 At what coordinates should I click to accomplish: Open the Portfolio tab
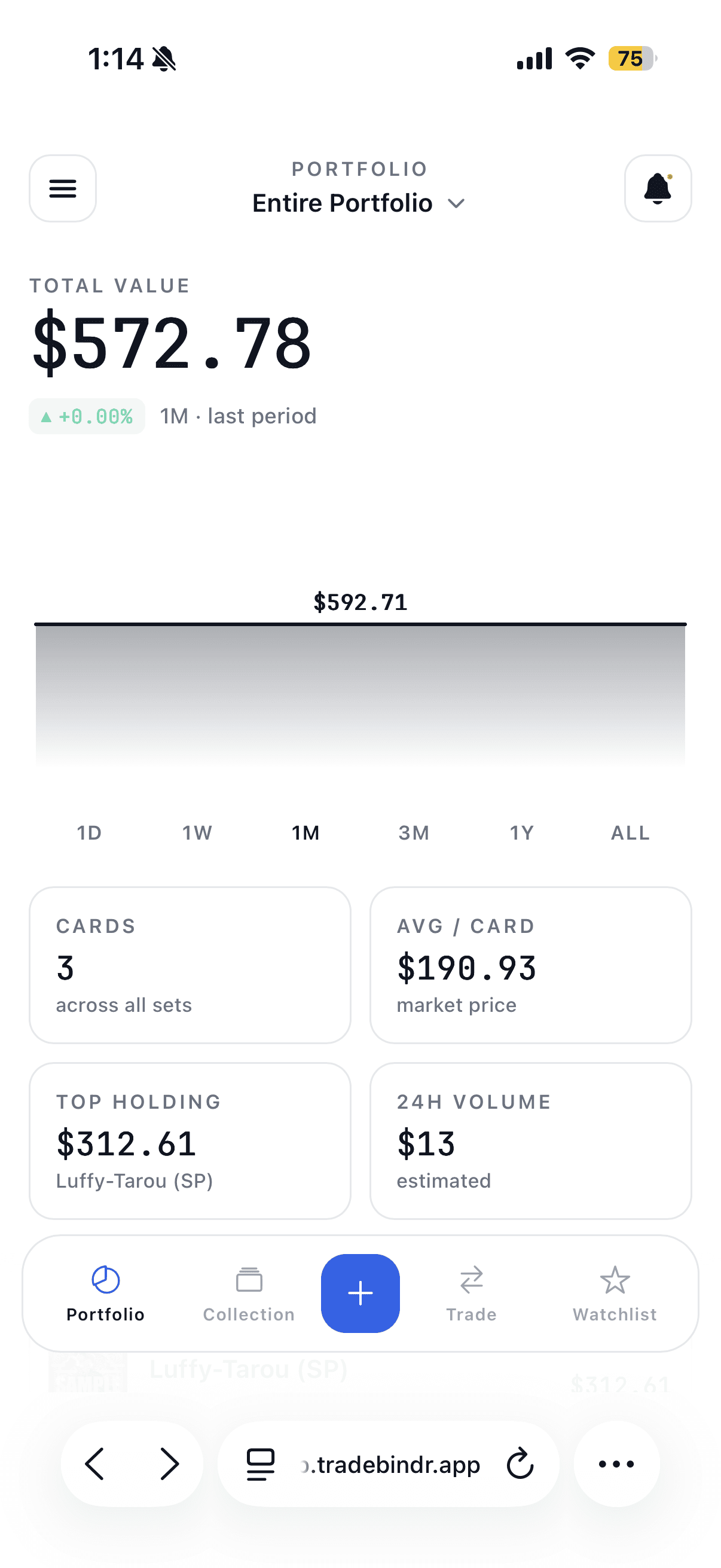pyautogui.click(x=105, y=1294)
